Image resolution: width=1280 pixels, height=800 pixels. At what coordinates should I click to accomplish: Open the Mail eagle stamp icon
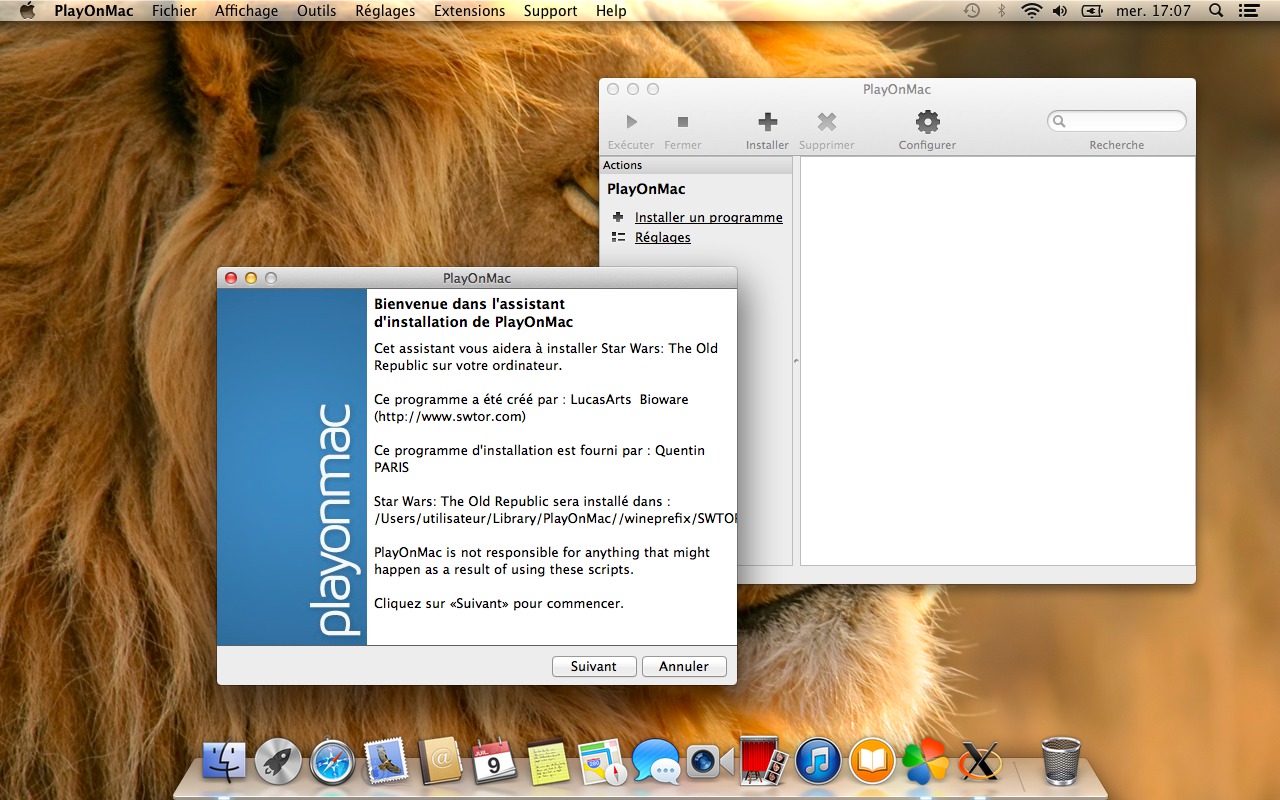tap(386, 762)
